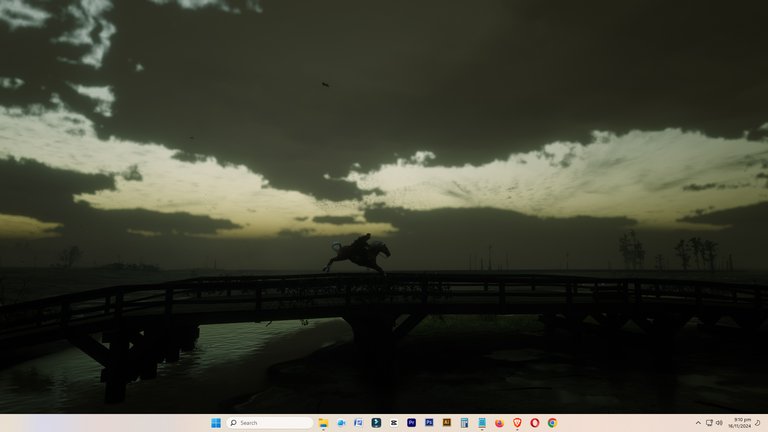Open the Calculator app
This screenshot has height=432, width=768.
tap(464, 423)
